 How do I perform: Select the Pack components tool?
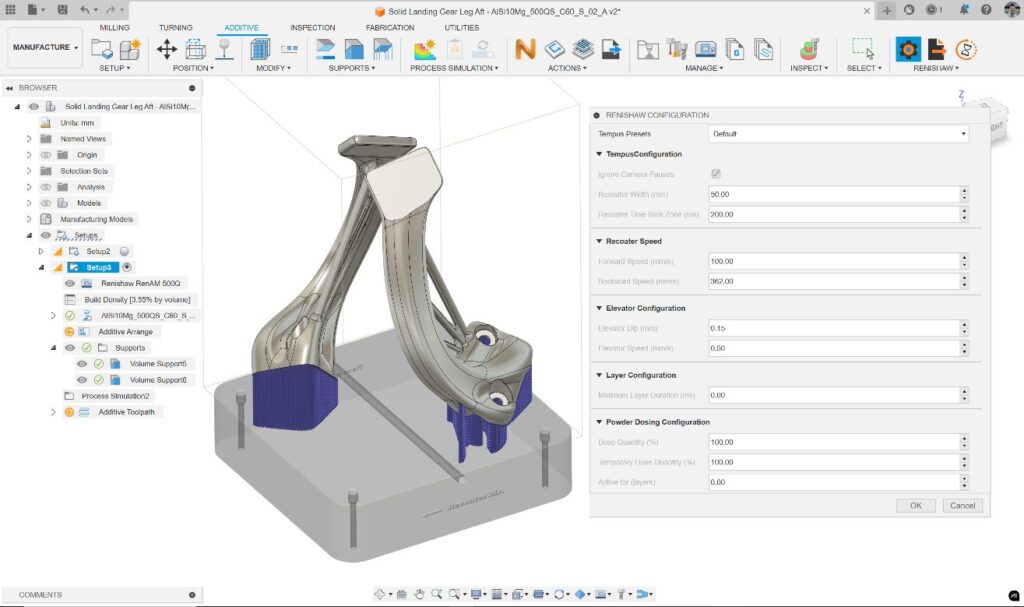[194, 50]
